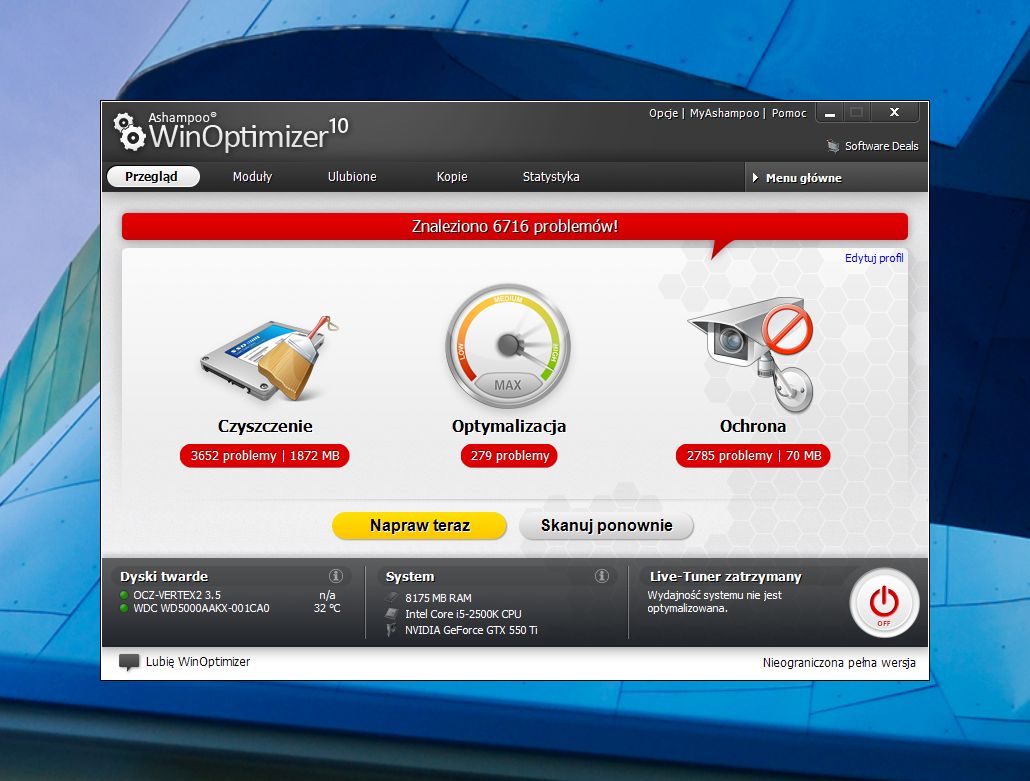Click the CPU icon beside Intel Core i5
Image resolution: width=1030 pixels, height=781 pixels.
(392, 614)
